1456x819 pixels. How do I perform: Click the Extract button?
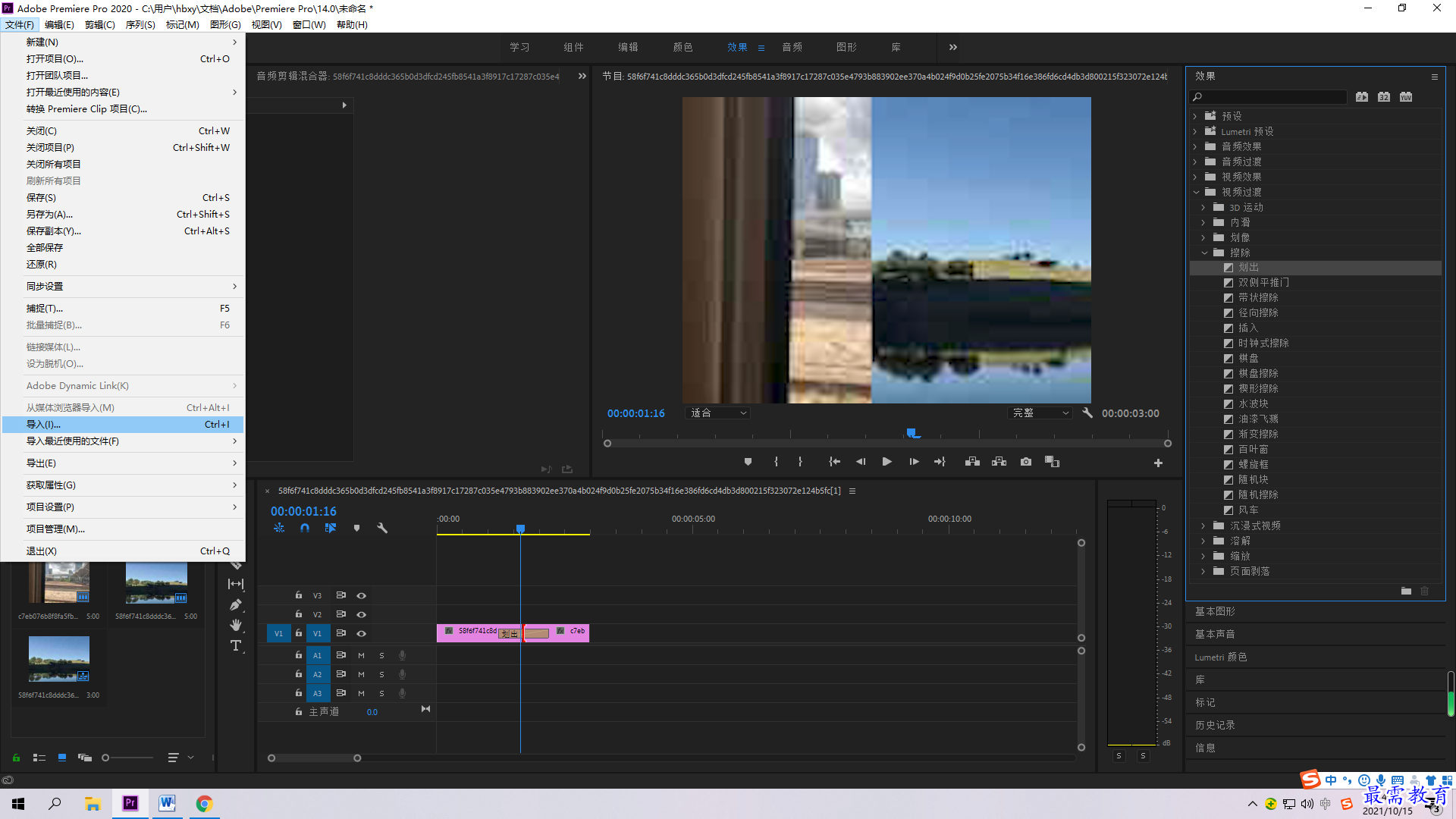point(999,462)
